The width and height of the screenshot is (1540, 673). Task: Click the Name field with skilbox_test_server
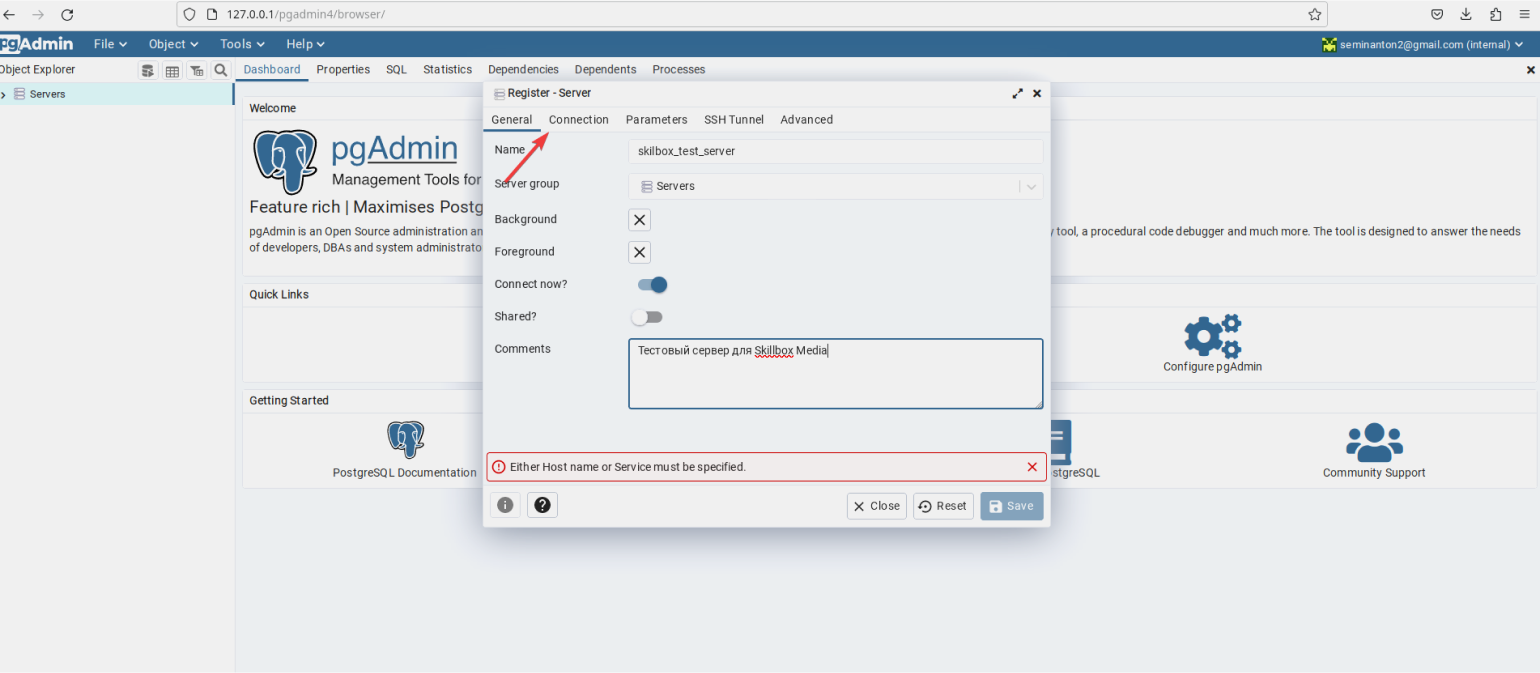point(836,151)
